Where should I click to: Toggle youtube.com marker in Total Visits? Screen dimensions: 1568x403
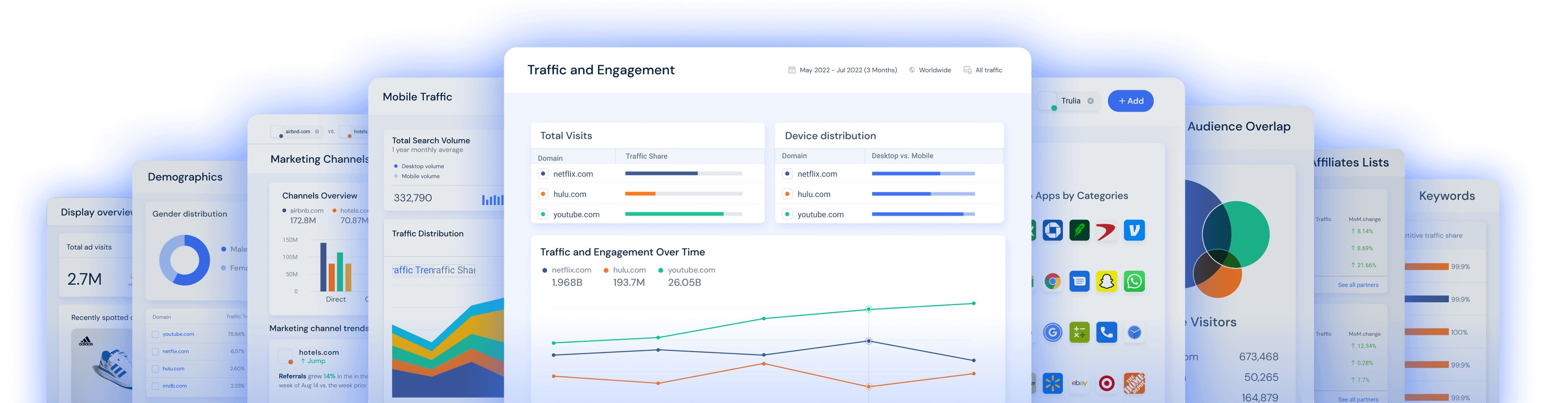[543, 214]
